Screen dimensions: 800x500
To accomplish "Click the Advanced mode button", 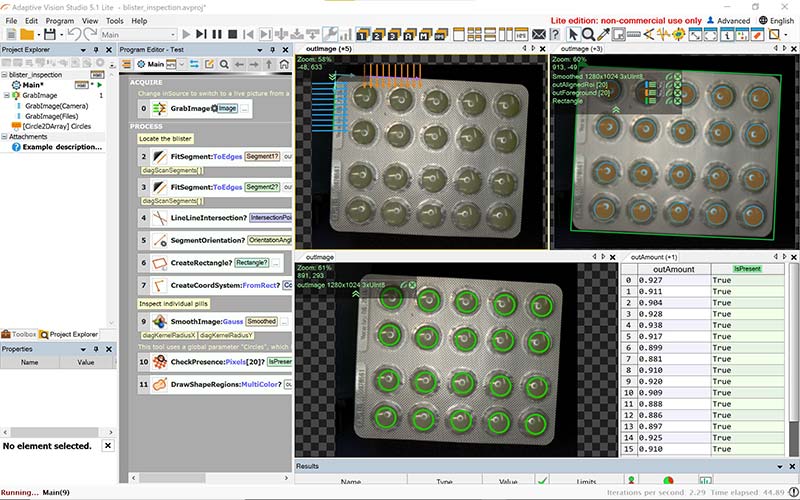I will (x=726, y=20).
